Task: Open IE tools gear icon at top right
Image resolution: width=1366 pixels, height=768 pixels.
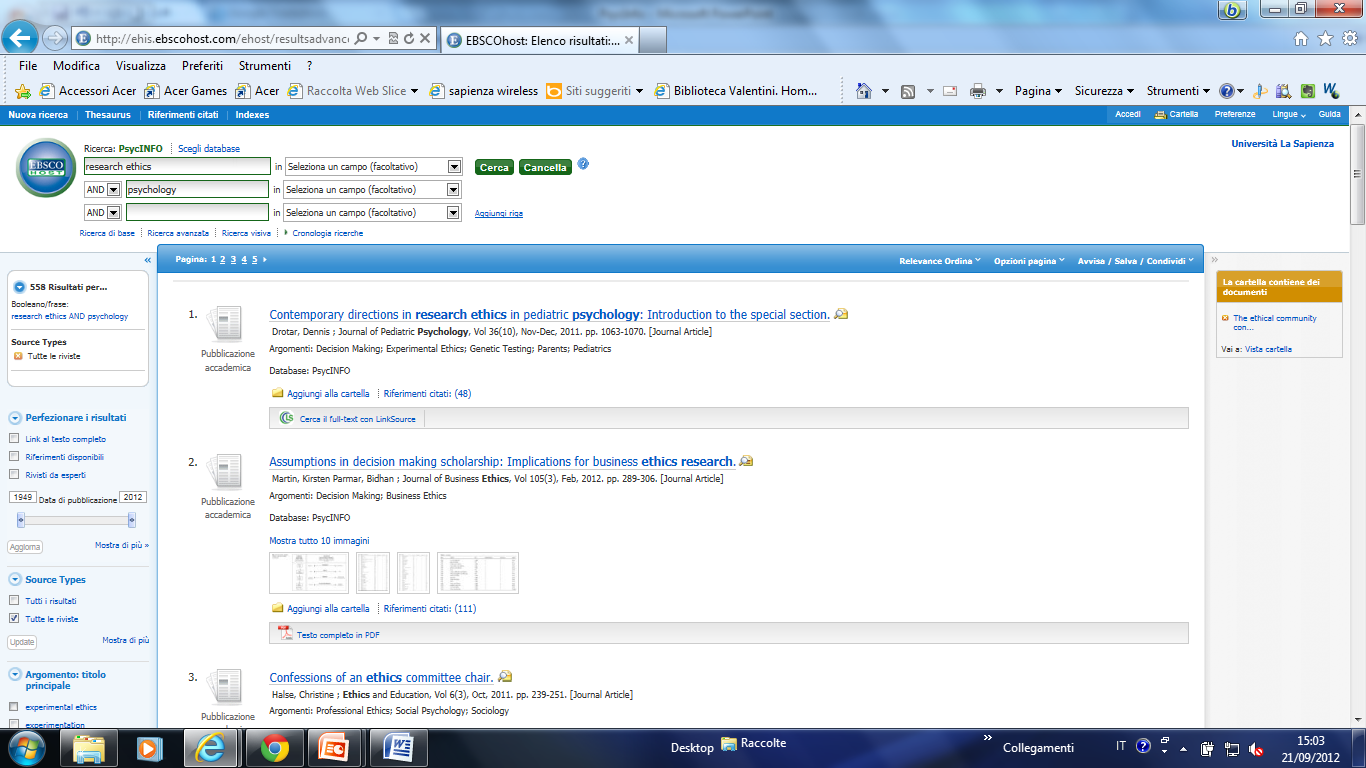Action: (1349, 39)
